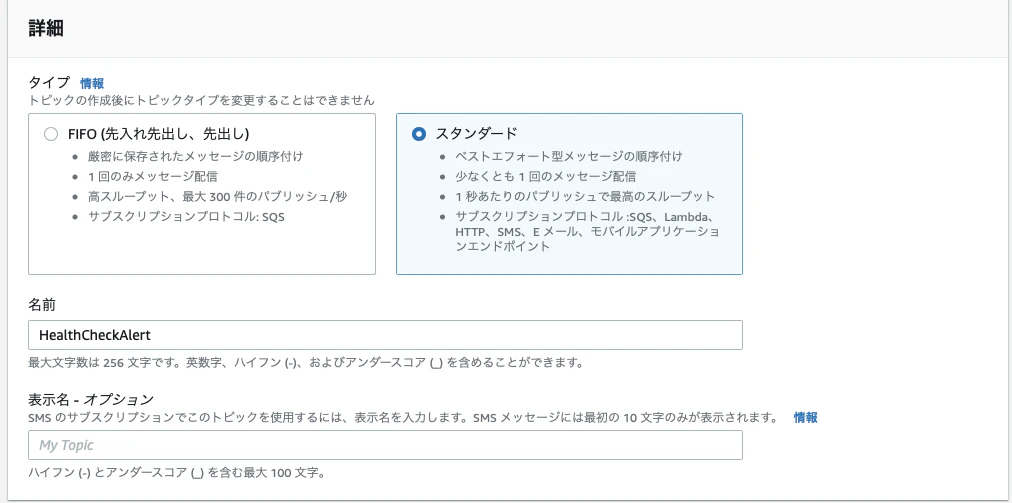Screen dimensions: 1012x503
Task: Click ベストエフォート型メッセージの順序付け bullet
Action: 569,156
